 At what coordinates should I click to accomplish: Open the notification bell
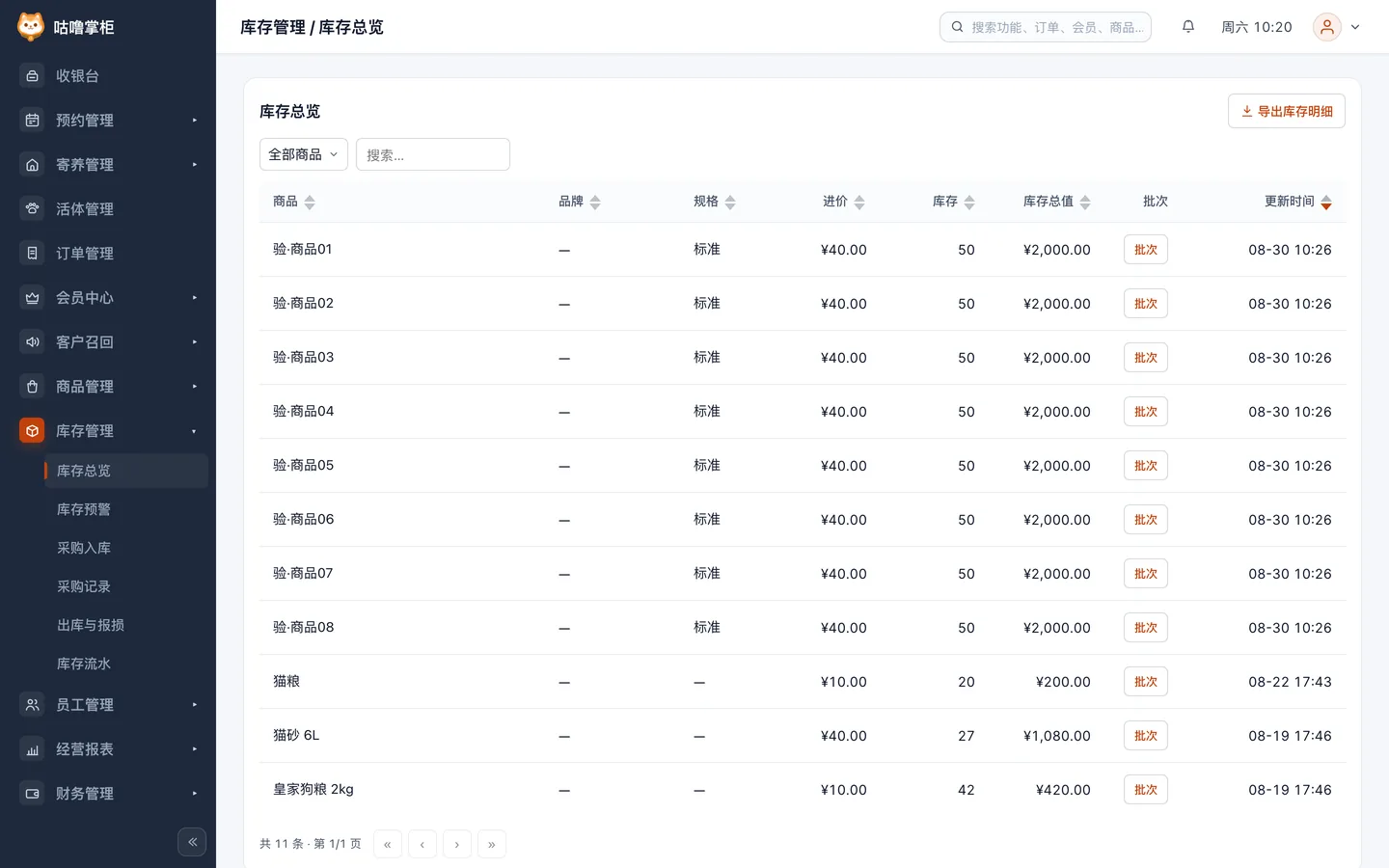click(x=1188, y=27)
